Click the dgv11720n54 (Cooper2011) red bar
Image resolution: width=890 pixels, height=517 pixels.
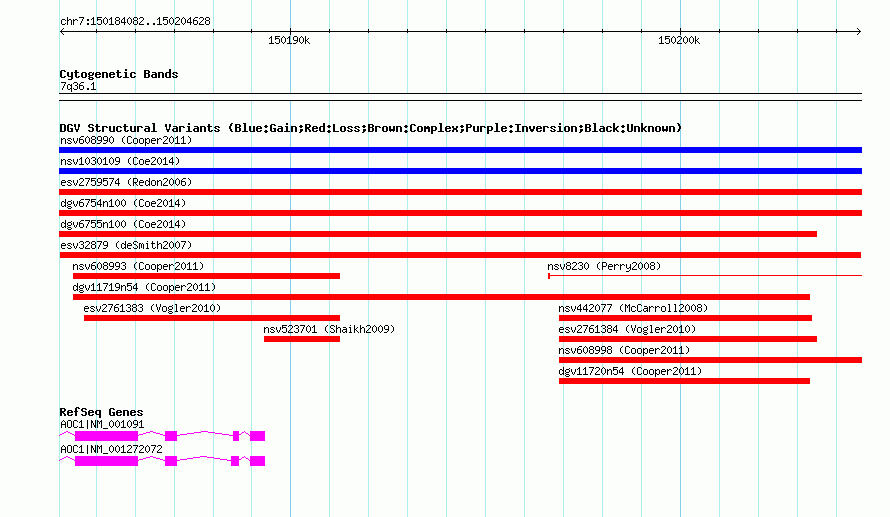pos(684,381)
